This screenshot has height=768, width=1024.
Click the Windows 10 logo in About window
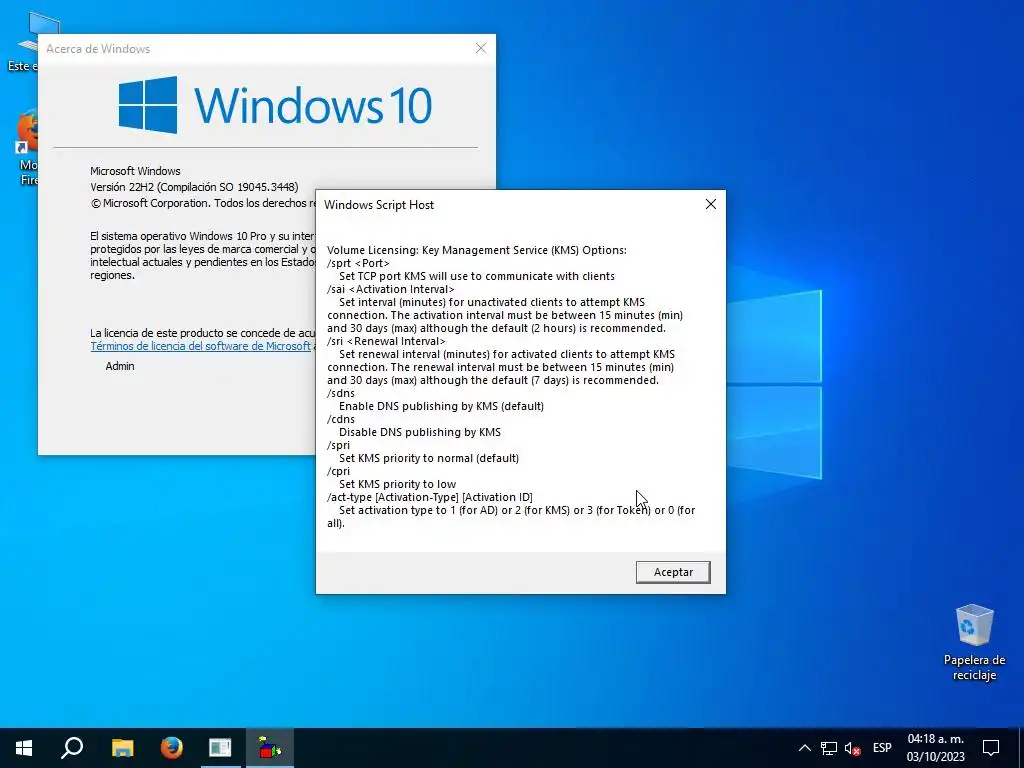click(x=275, y=104)
